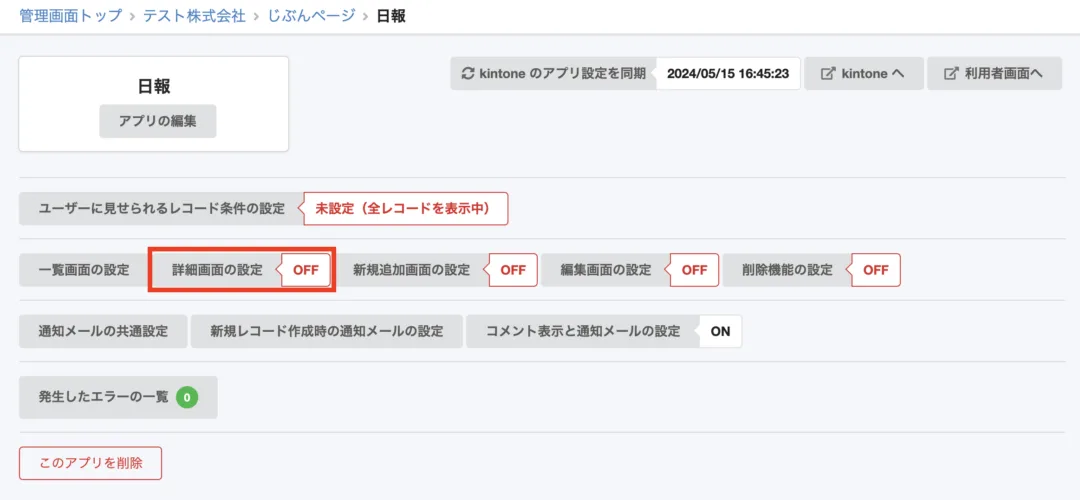This screenshot has height=500, width=1080.
Task: Click このアプリを削除 button
Action: pos(91,463)
